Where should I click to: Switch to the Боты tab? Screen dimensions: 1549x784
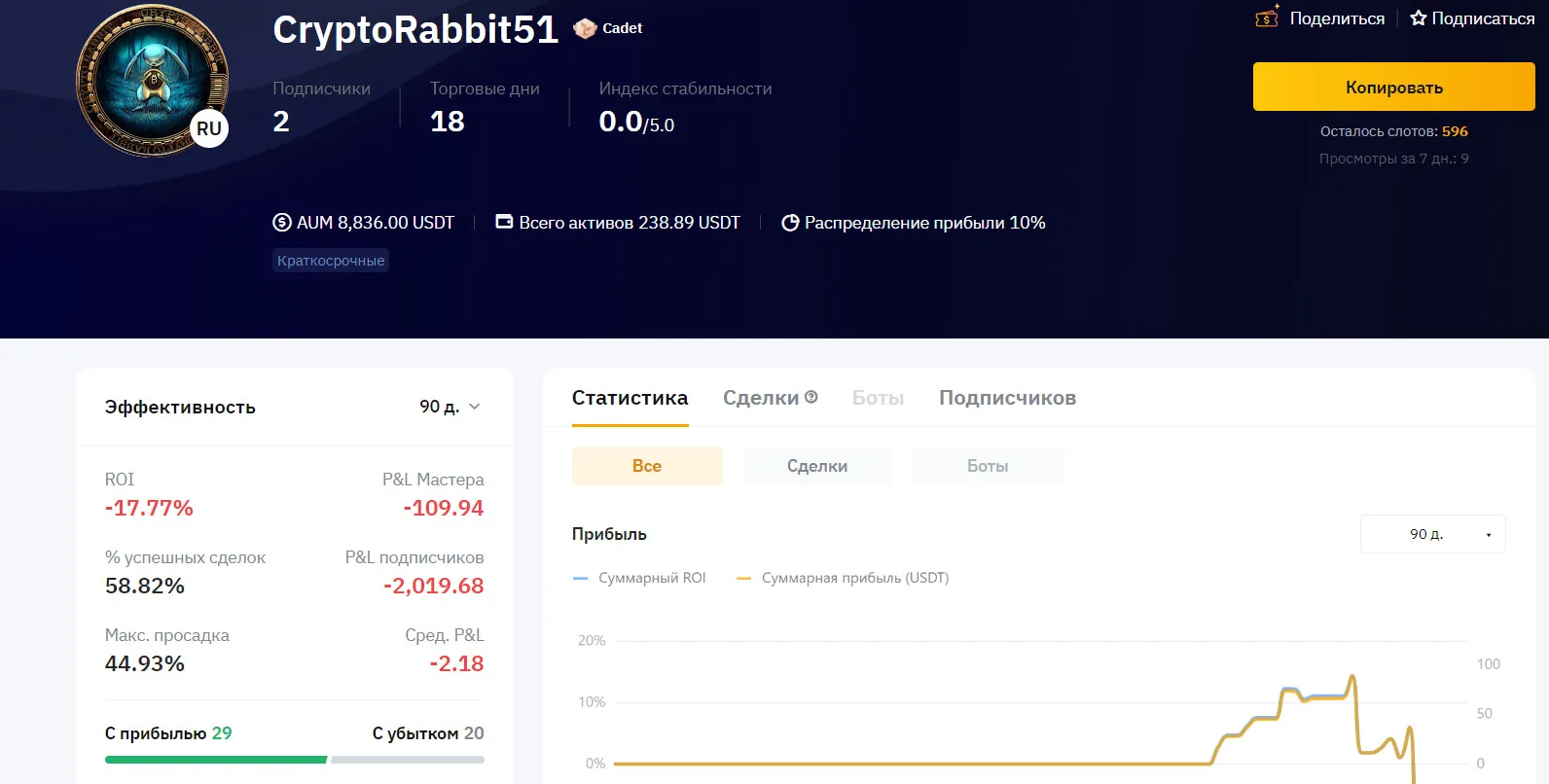[x=878, y=398]
